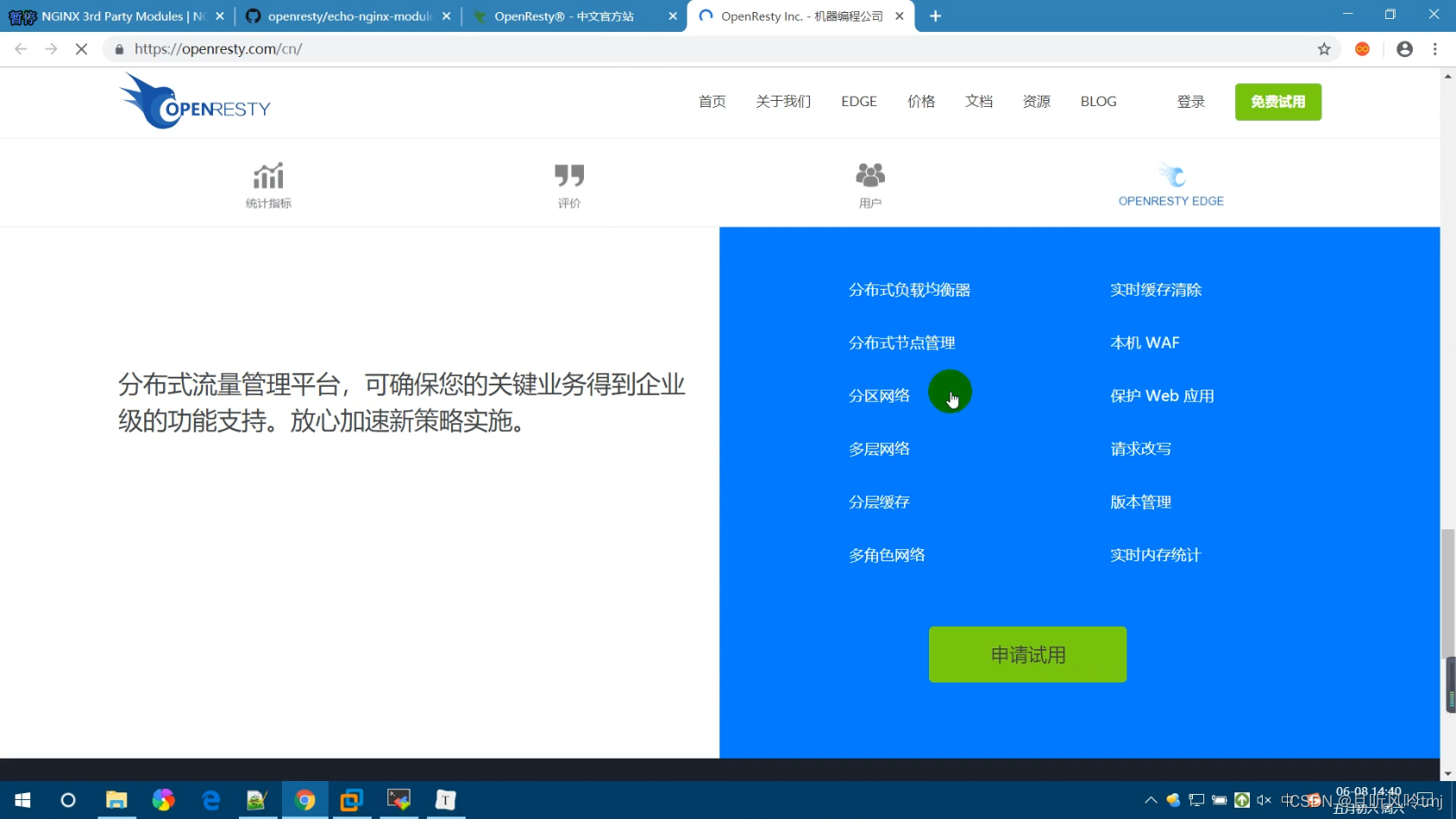
Task: Click the OpenResty logo
Action: 194,100
